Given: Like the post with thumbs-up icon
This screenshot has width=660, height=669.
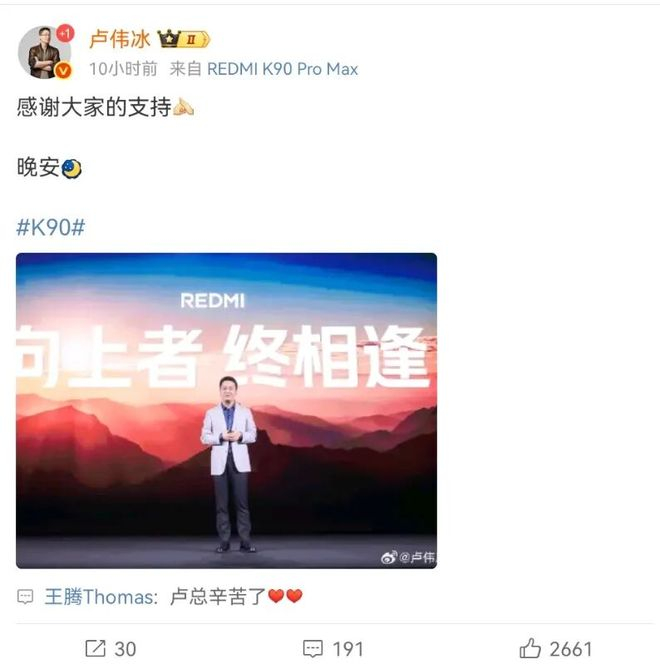Looking at the screenshot, I should point(530,649).
